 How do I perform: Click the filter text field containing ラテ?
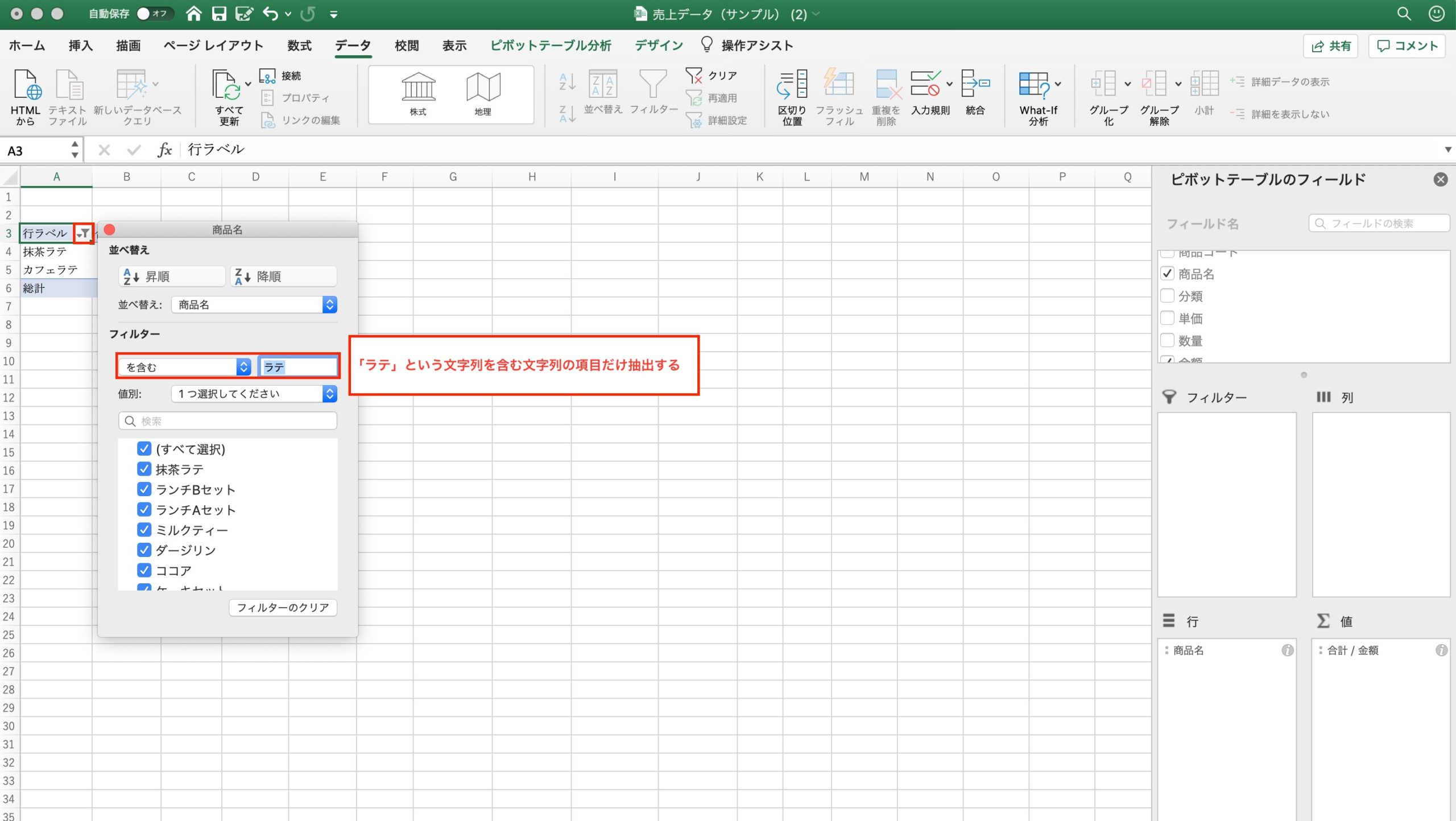coord(298,367)
